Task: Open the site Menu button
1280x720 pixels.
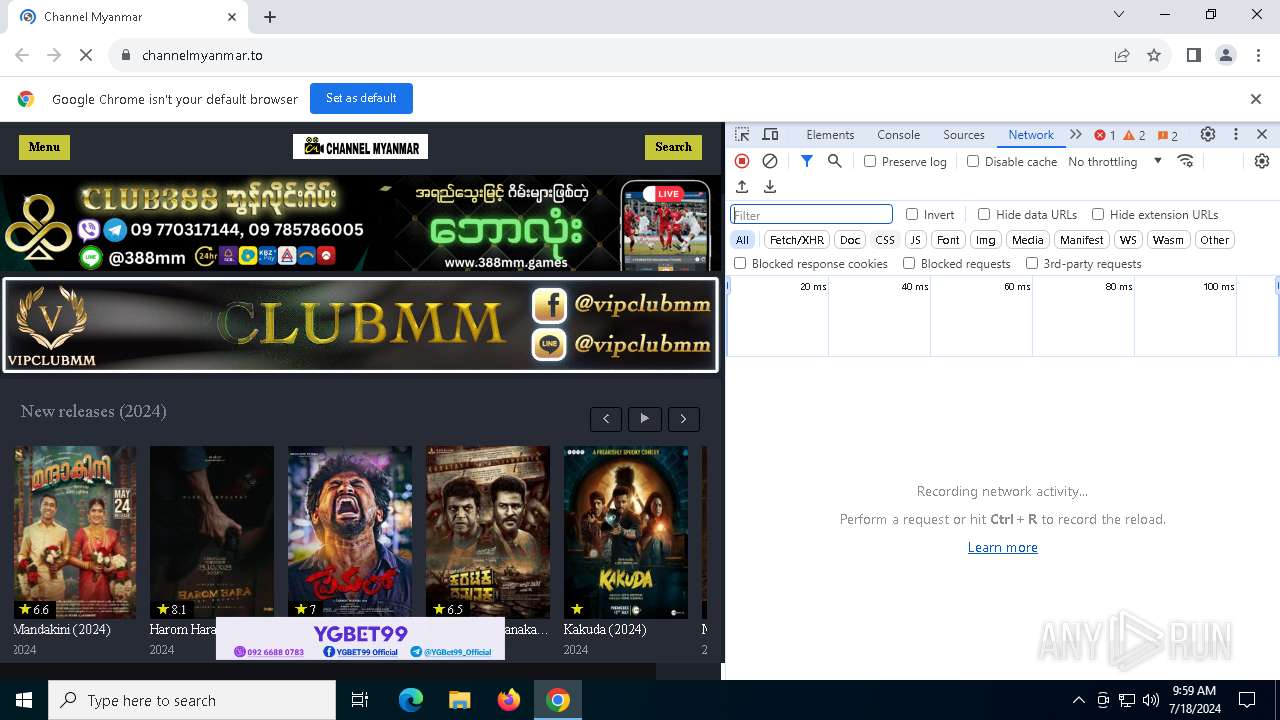Action: point(44,147)
